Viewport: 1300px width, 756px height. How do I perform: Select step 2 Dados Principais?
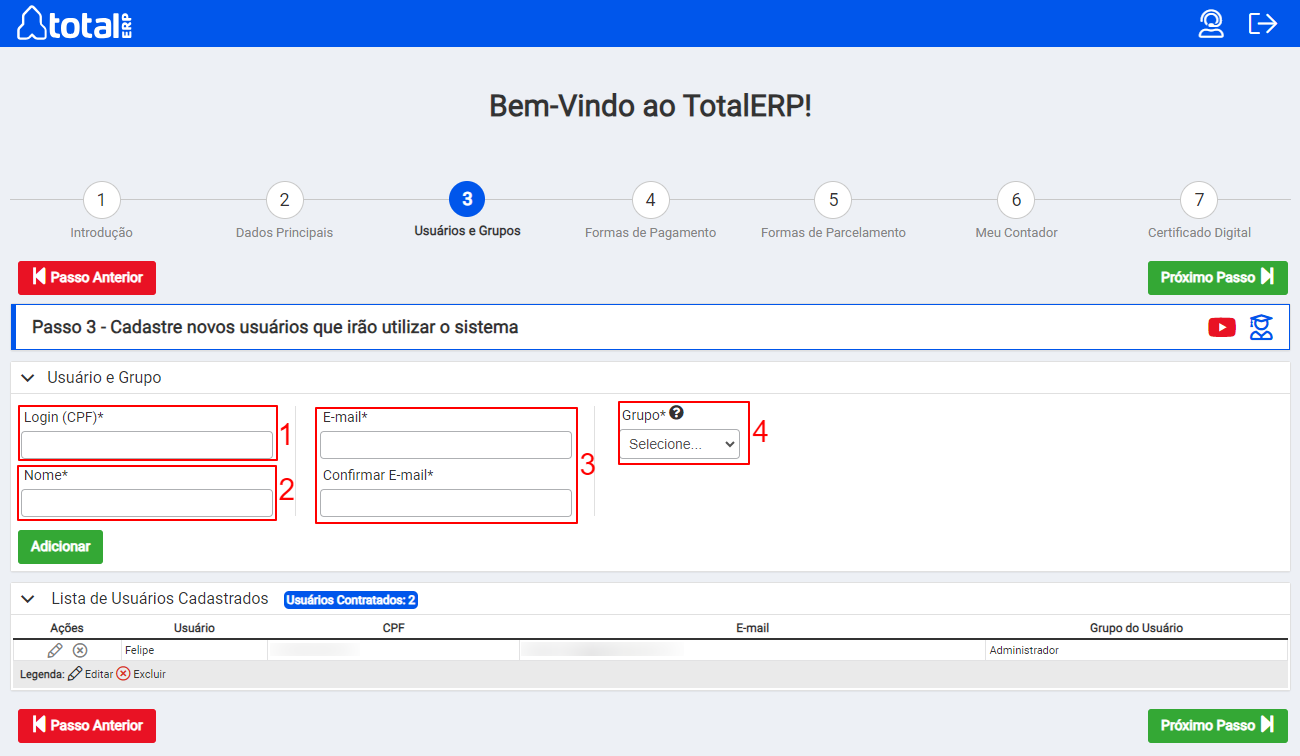tap(284, 200)
